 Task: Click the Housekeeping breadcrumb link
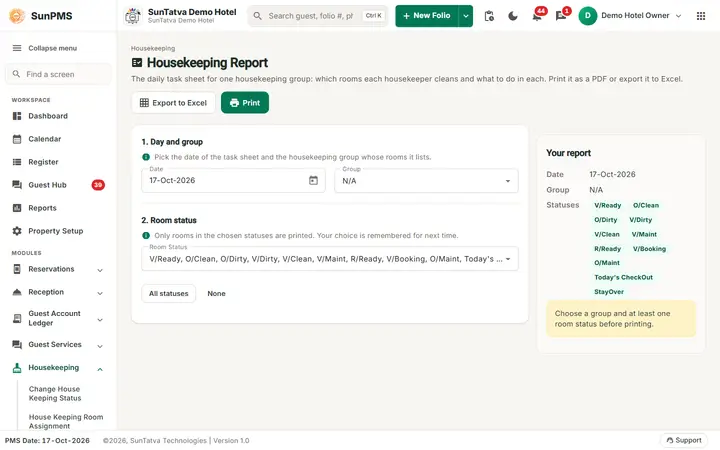[x=153, y=48]
